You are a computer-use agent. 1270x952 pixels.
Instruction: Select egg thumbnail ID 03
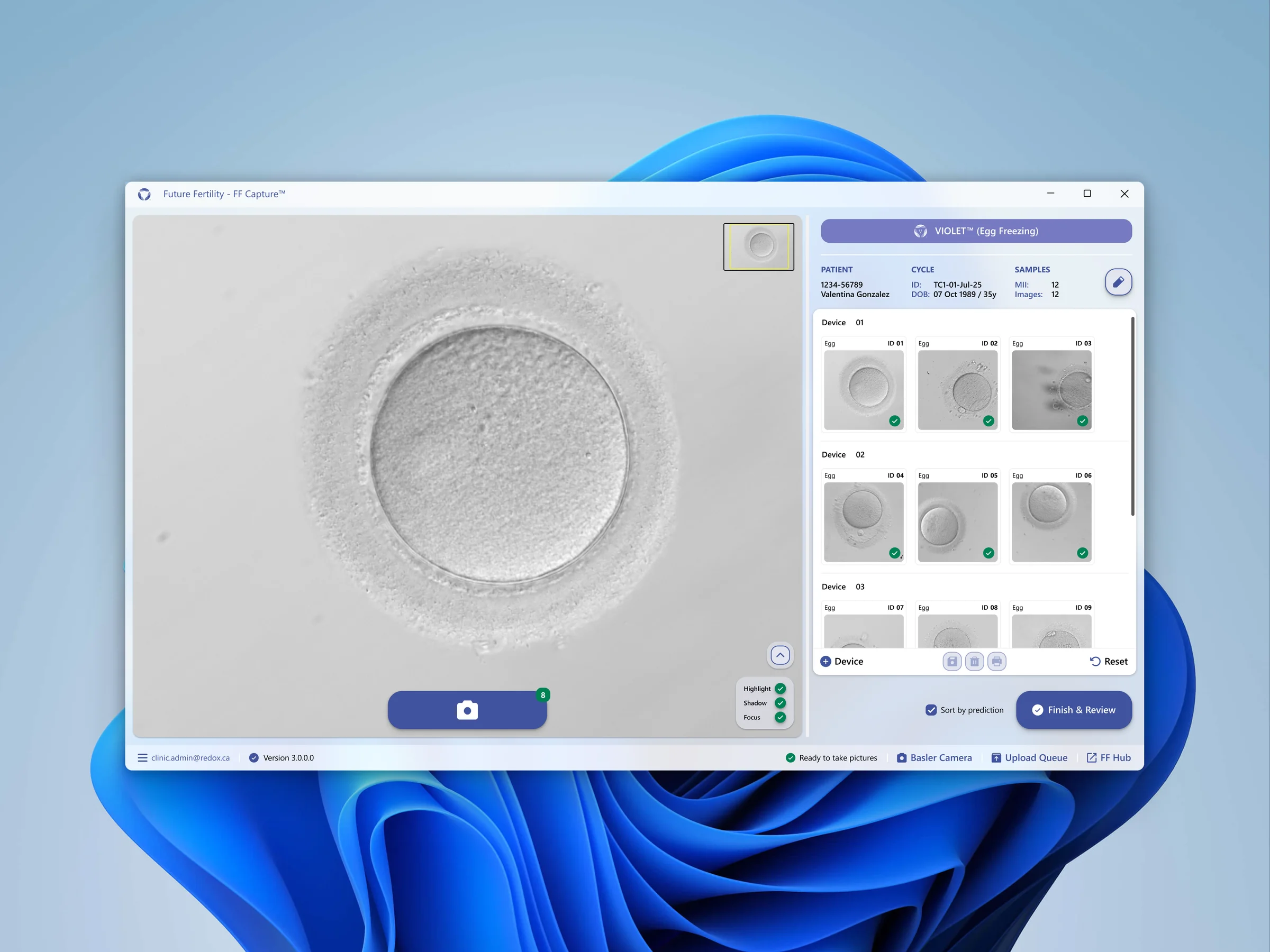pos(1052,390)
